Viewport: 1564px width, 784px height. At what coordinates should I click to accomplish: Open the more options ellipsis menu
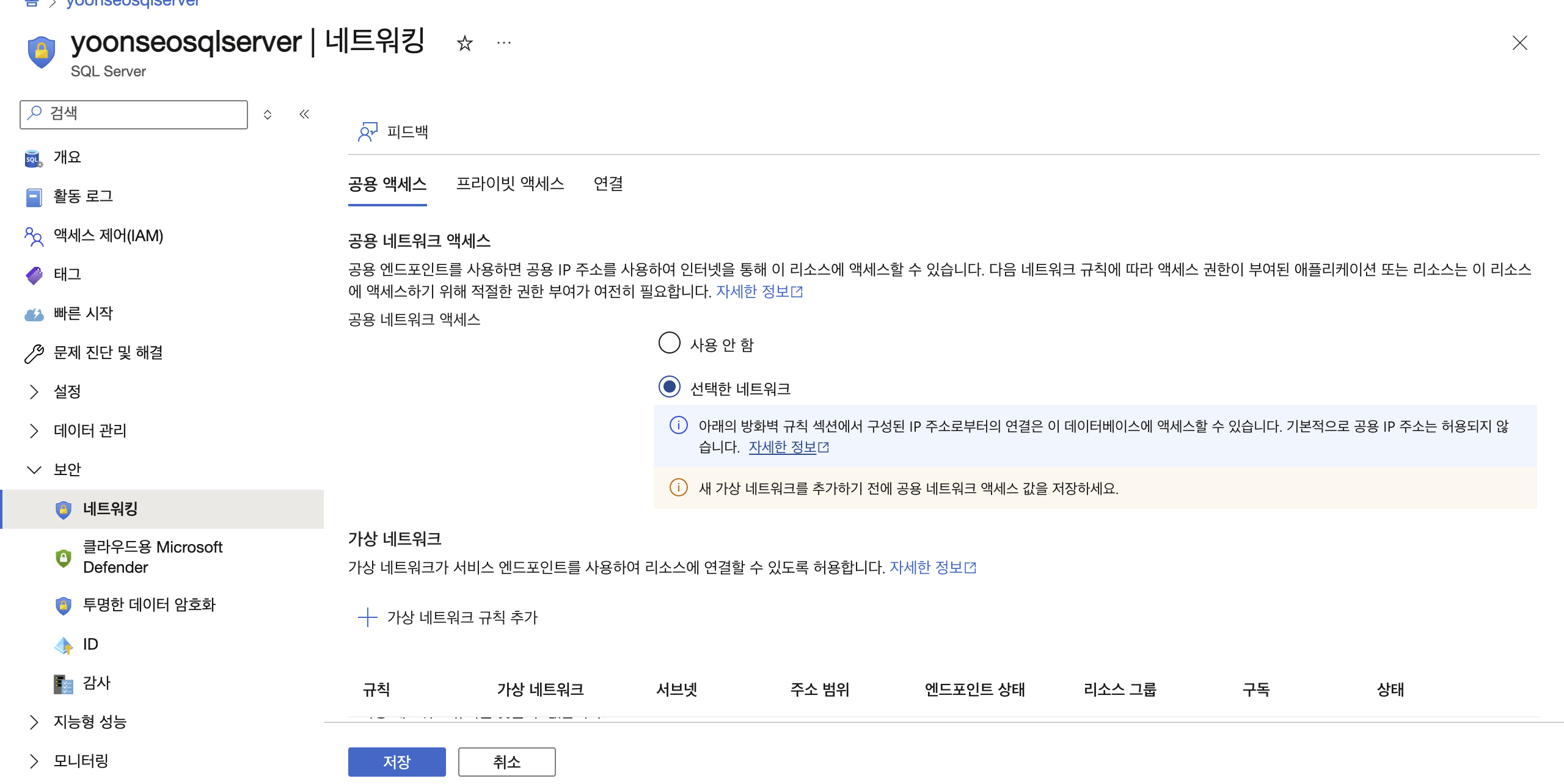(x=503, y=43)
